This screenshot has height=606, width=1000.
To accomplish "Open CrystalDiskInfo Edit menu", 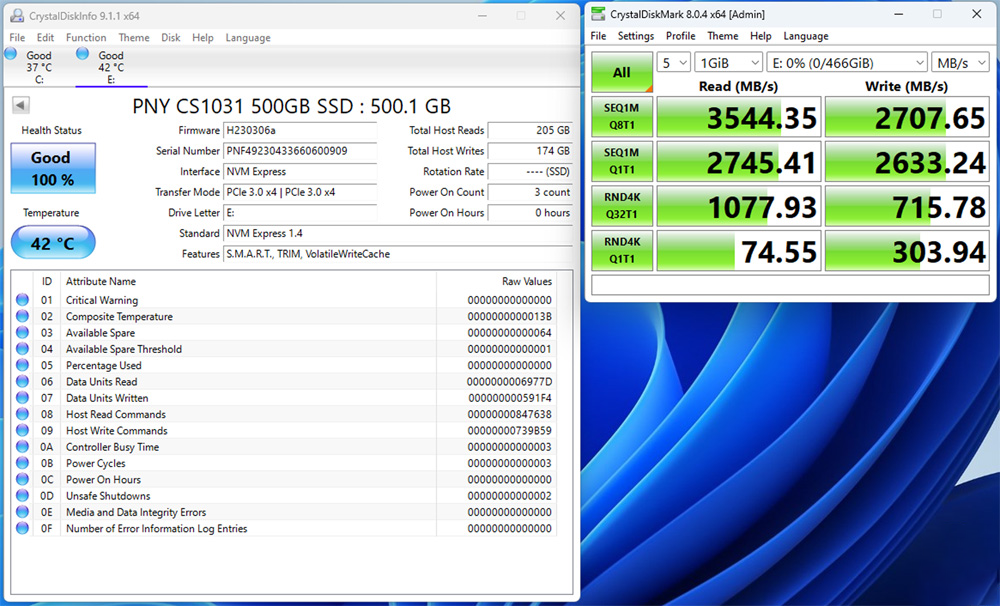I will click(45, 38).
